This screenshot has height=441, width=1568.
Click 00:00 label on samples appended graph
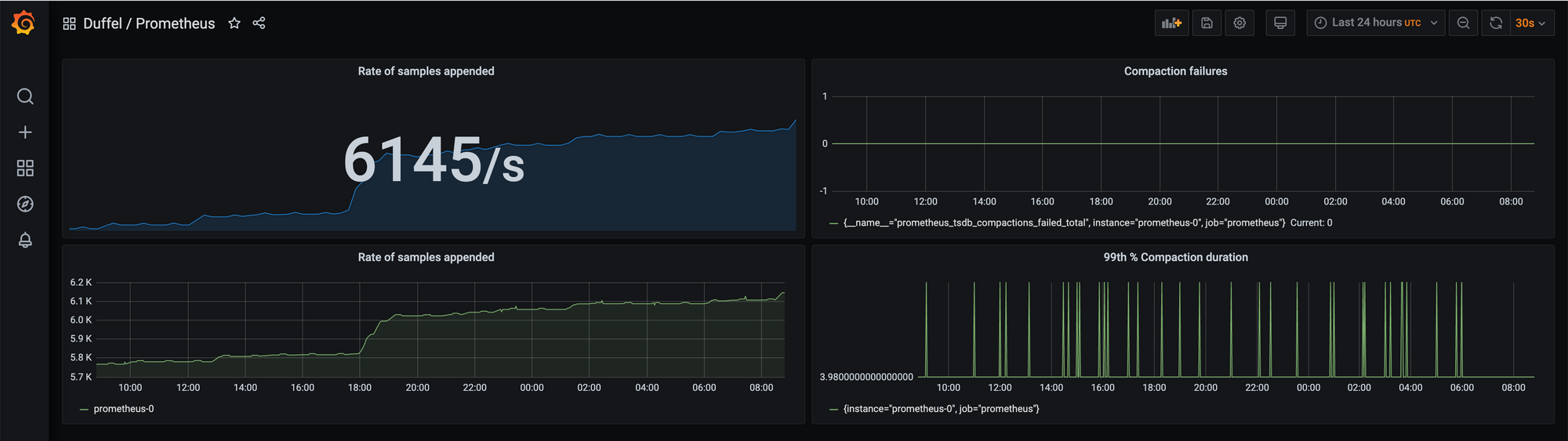[532, 388]
